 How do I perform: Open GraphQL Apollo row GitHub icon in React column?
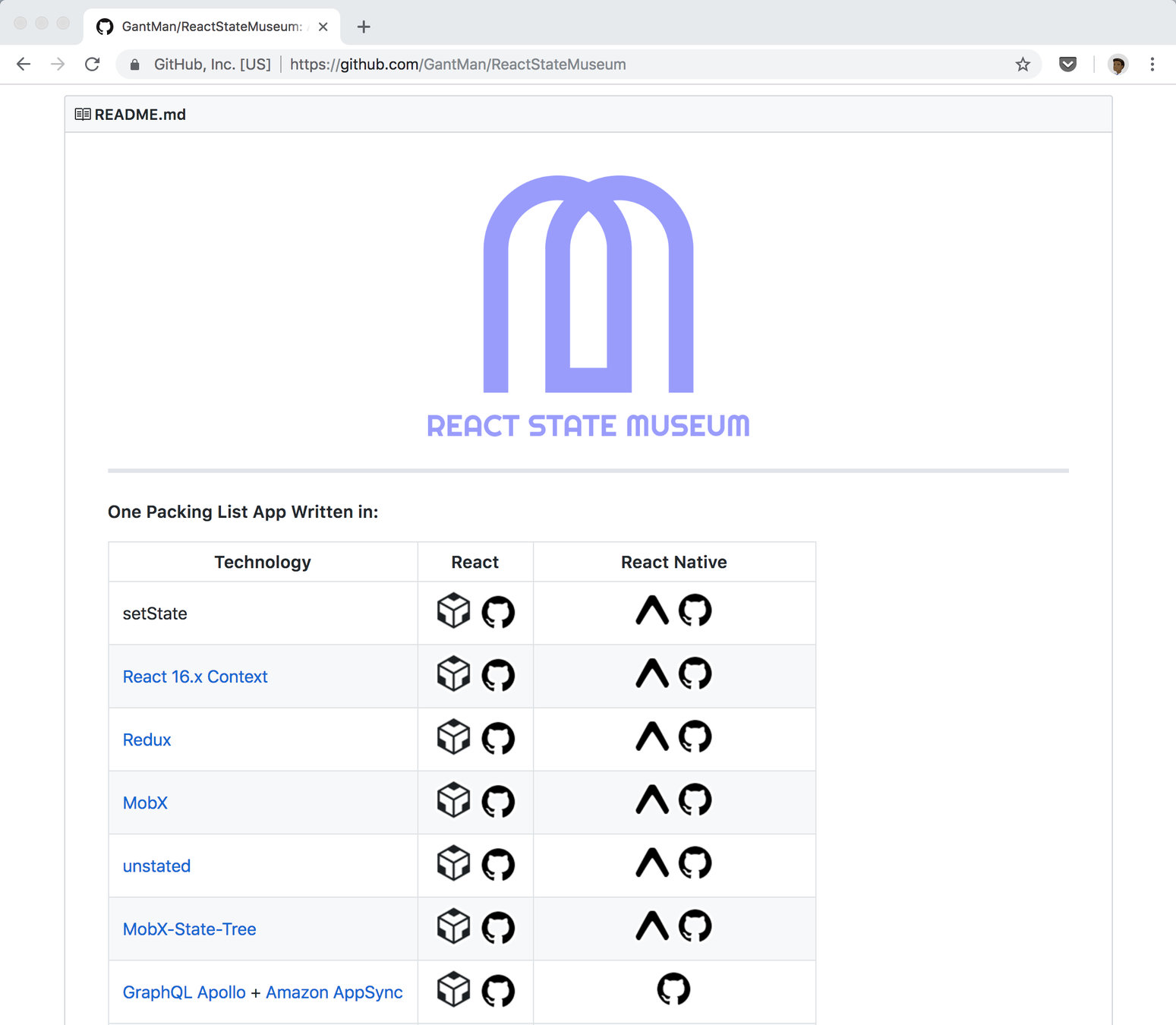498,990
